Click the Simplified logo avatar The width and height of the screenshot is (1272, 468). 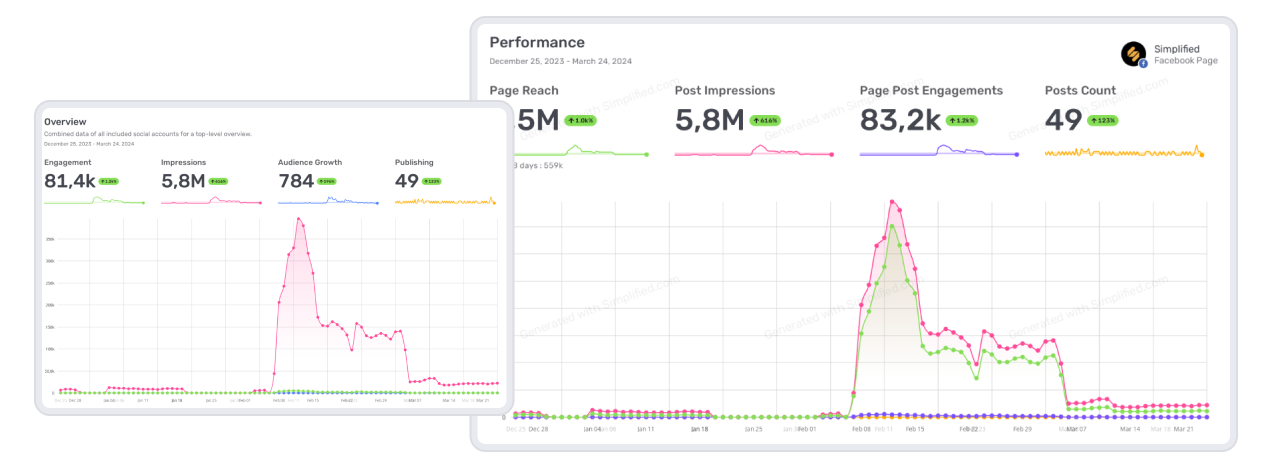coord(1133,53)
